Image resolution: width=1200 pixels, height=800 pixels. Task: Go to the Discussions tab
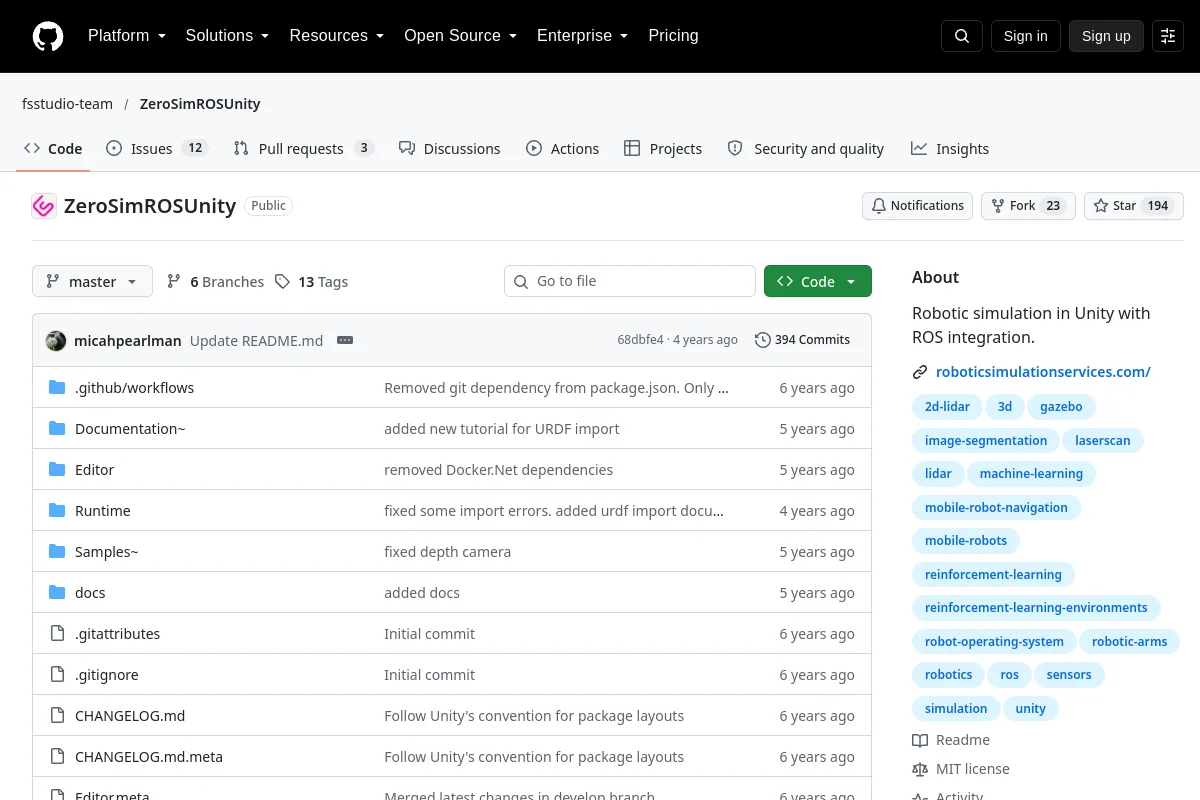point(449,149)
